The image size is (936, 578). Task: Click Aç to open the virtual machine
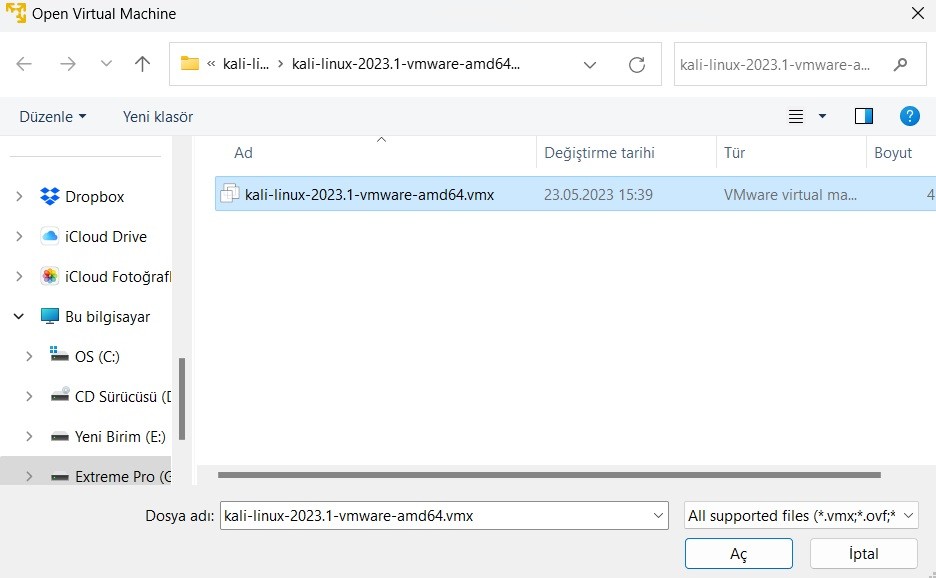click(x=738, y=553)
